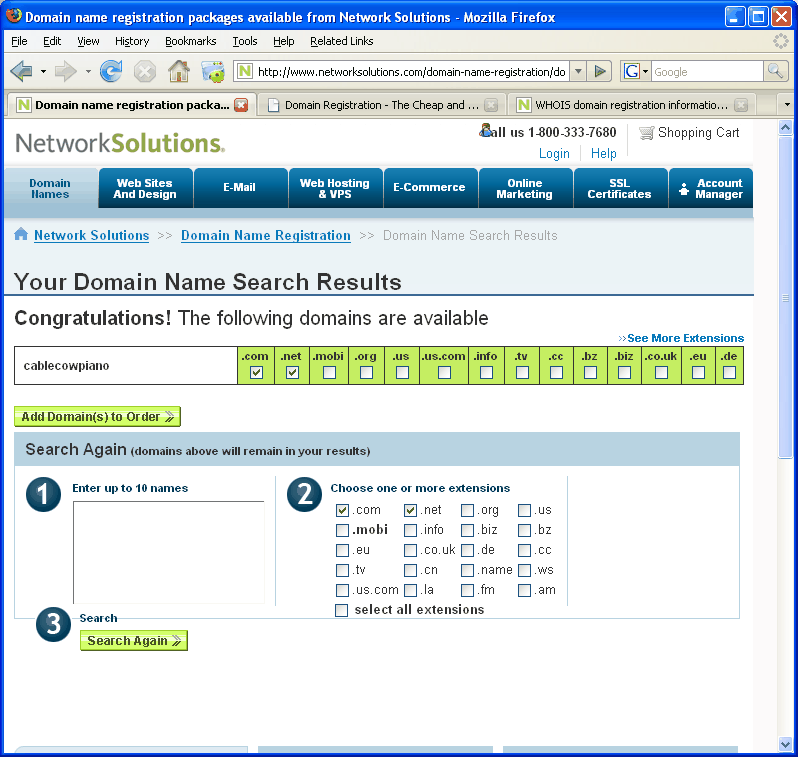Open the Bookmarks menu
Viewport: 798px width, 757px height.
190,41
